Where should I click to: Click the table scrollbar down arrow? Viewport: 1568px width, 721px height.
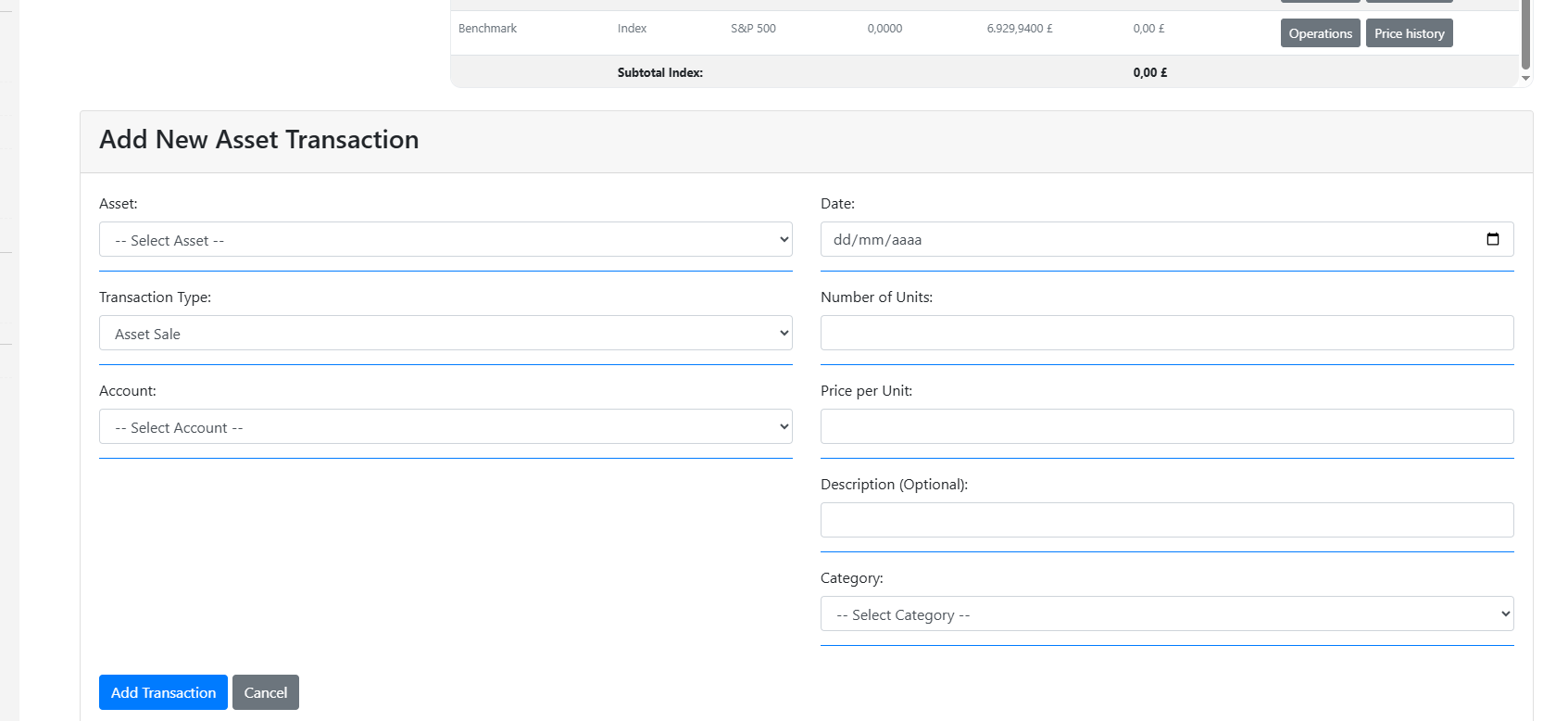(x=1525, y=79)
